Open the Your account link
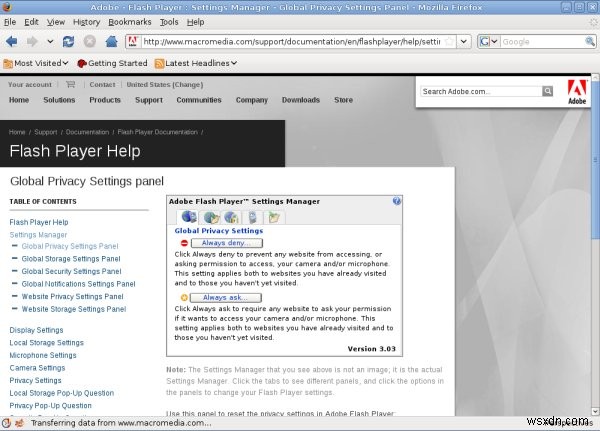Screen dimensions: 600x431 point(30,85)
